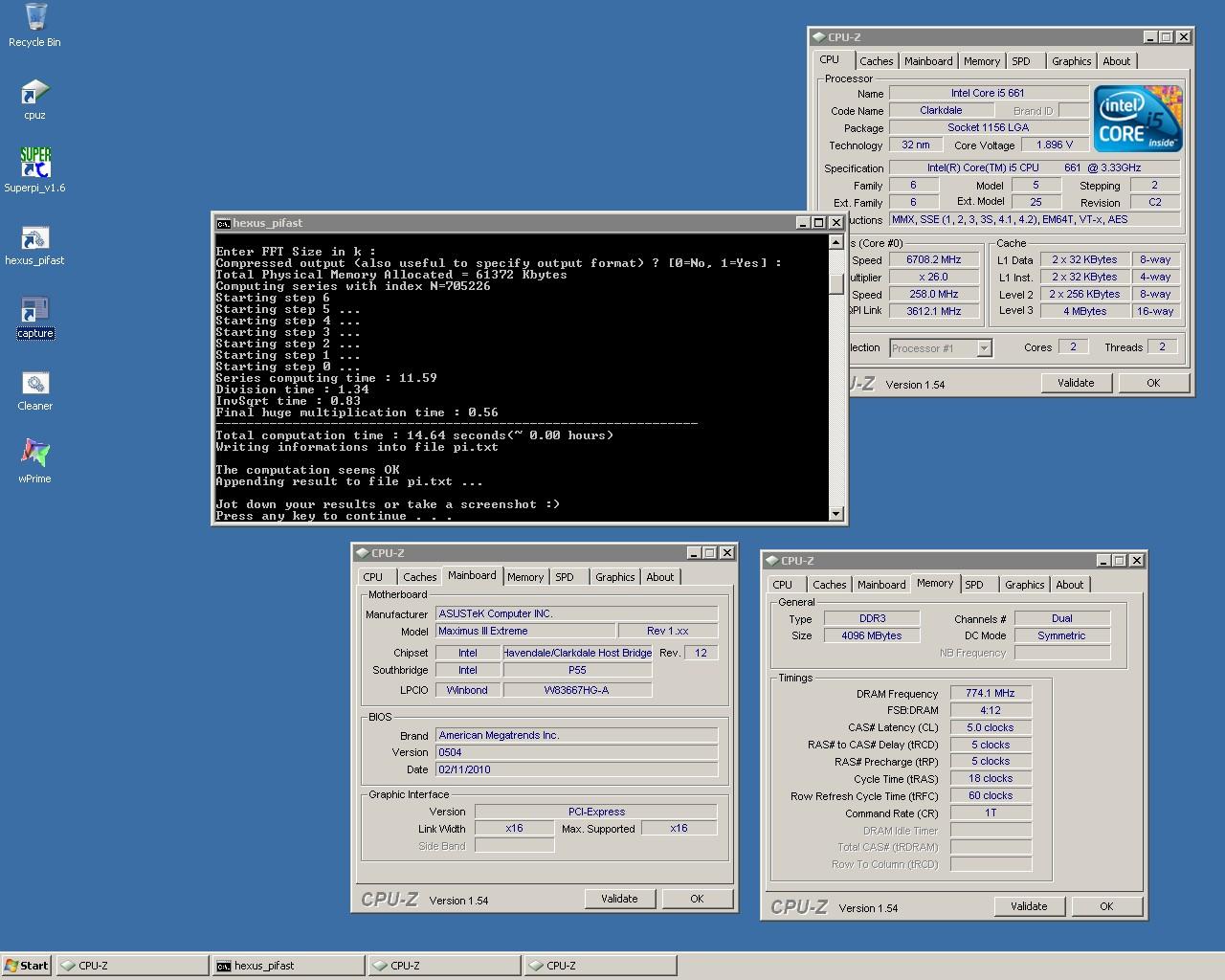The height and width of the screenshot is (980, 1225).
Task: Click the top-right CPU-Z window title icon
Action: pyautogui.click(x=818, y=37)
